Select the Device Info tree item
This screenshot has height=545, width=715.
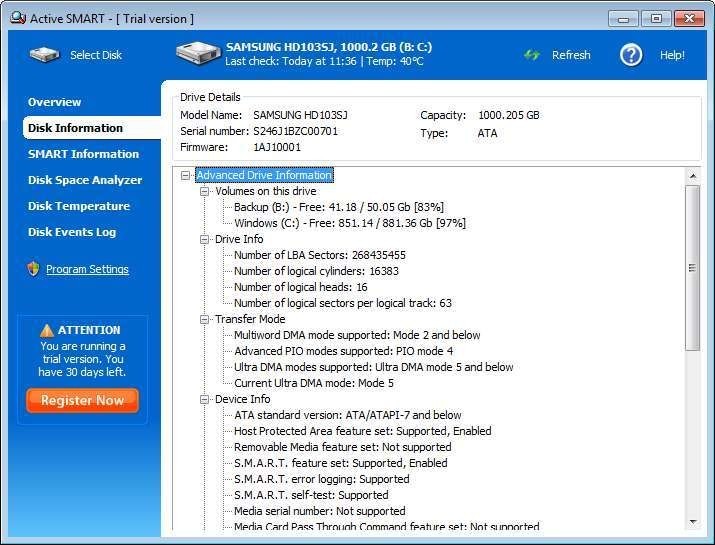243,399
